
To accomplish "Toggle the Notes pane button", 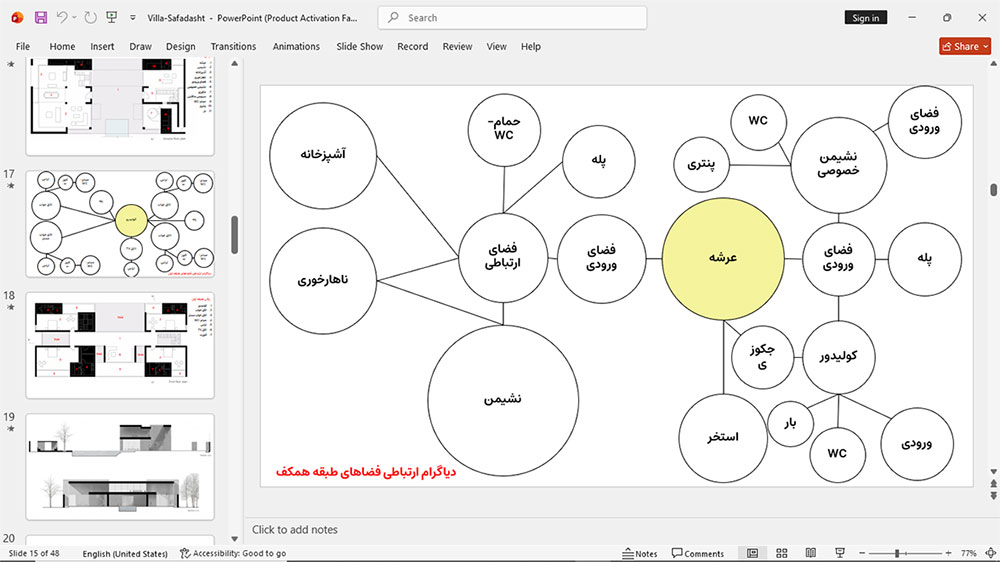I will (x=640, y=554).
